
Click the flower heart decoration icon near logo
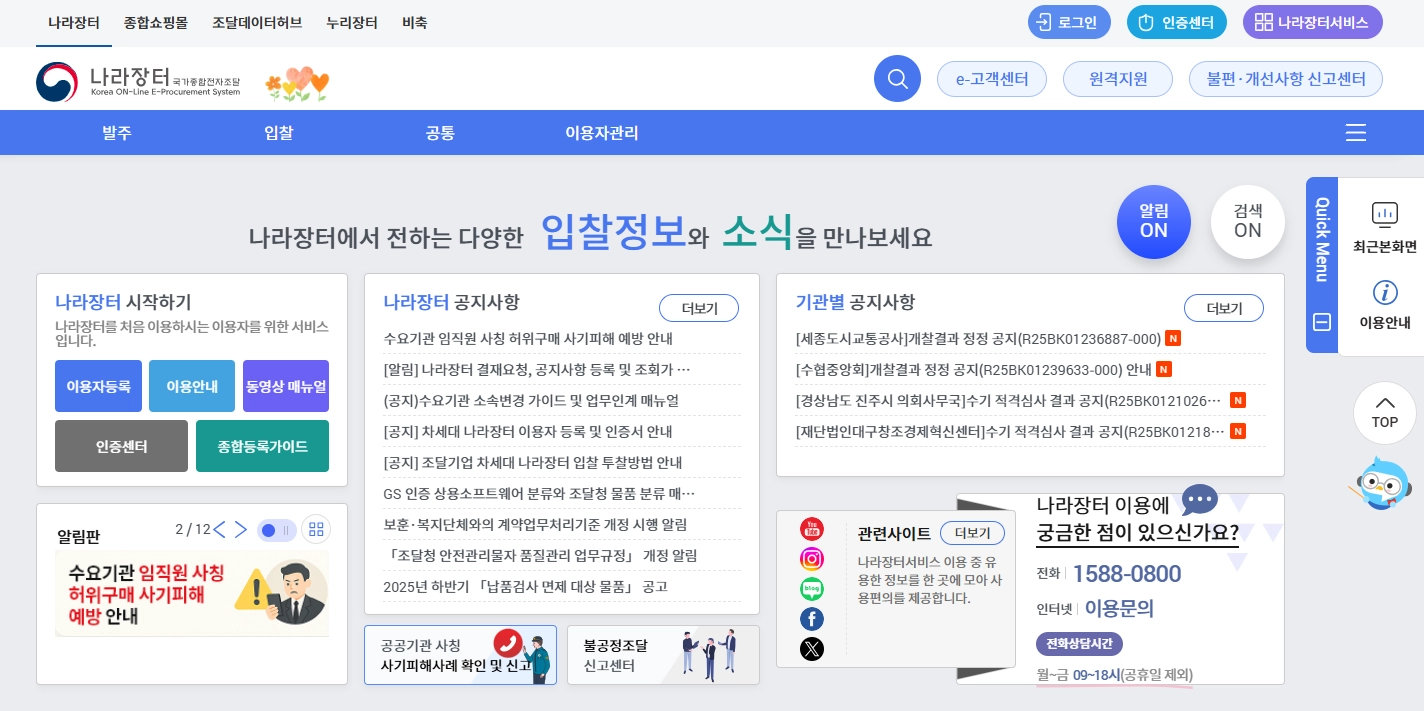(x=297, y=85)
